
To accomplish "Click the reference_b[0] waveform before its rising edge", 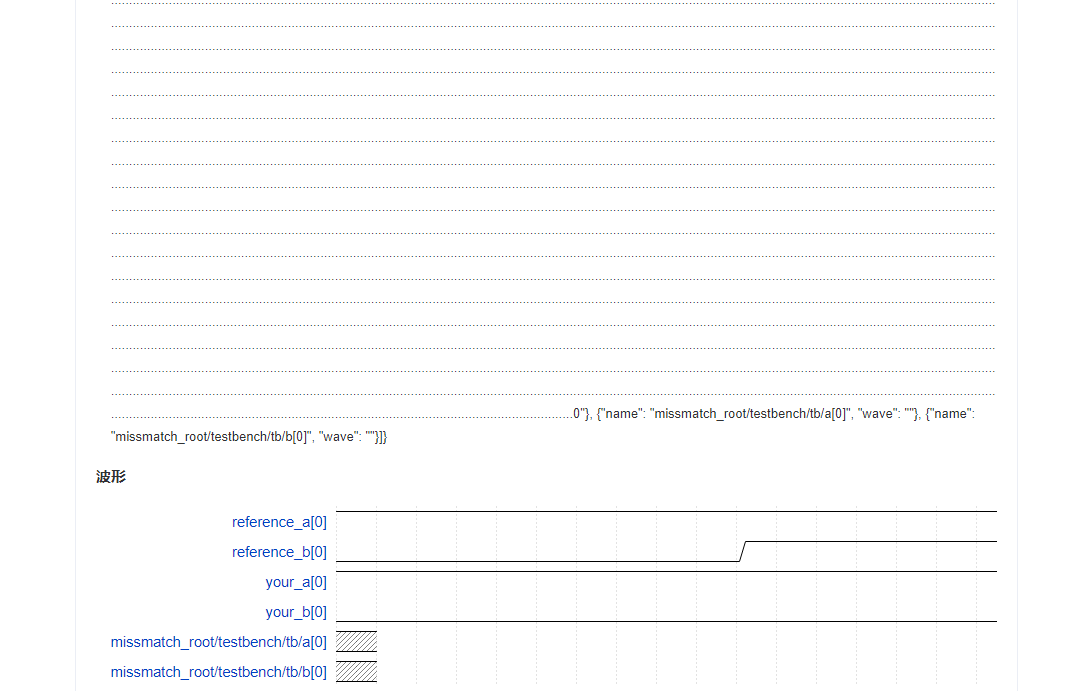I will [x=550, y=561].
